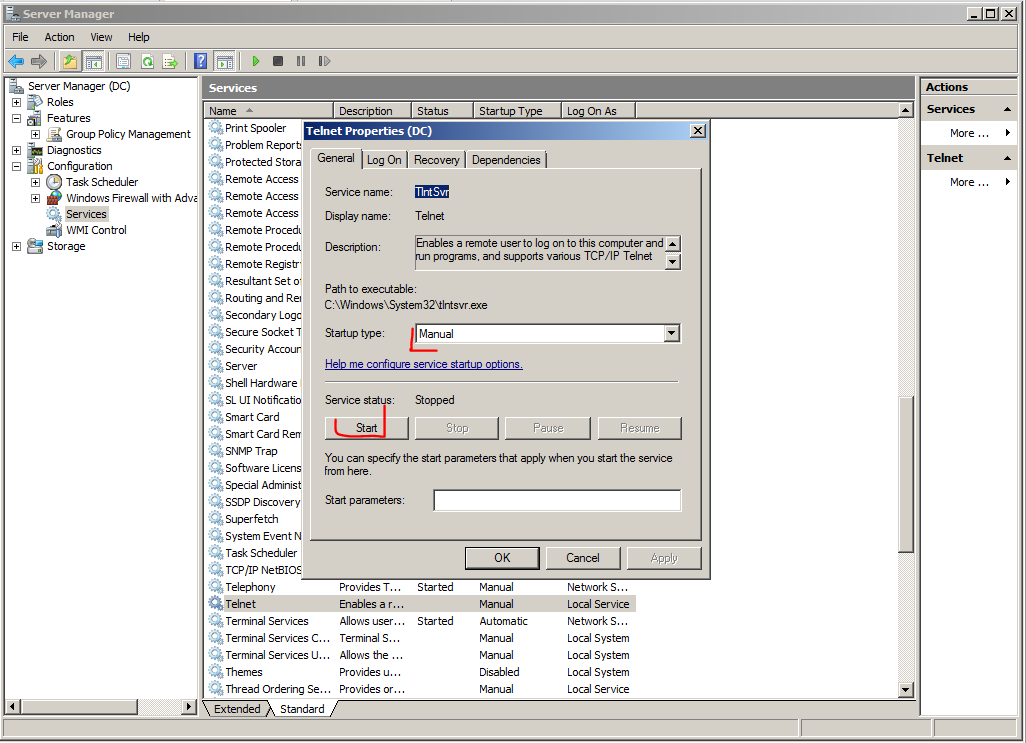Switch to the Recovery tab
This screenshot has width=1026, height=743.
click(436, 160)
